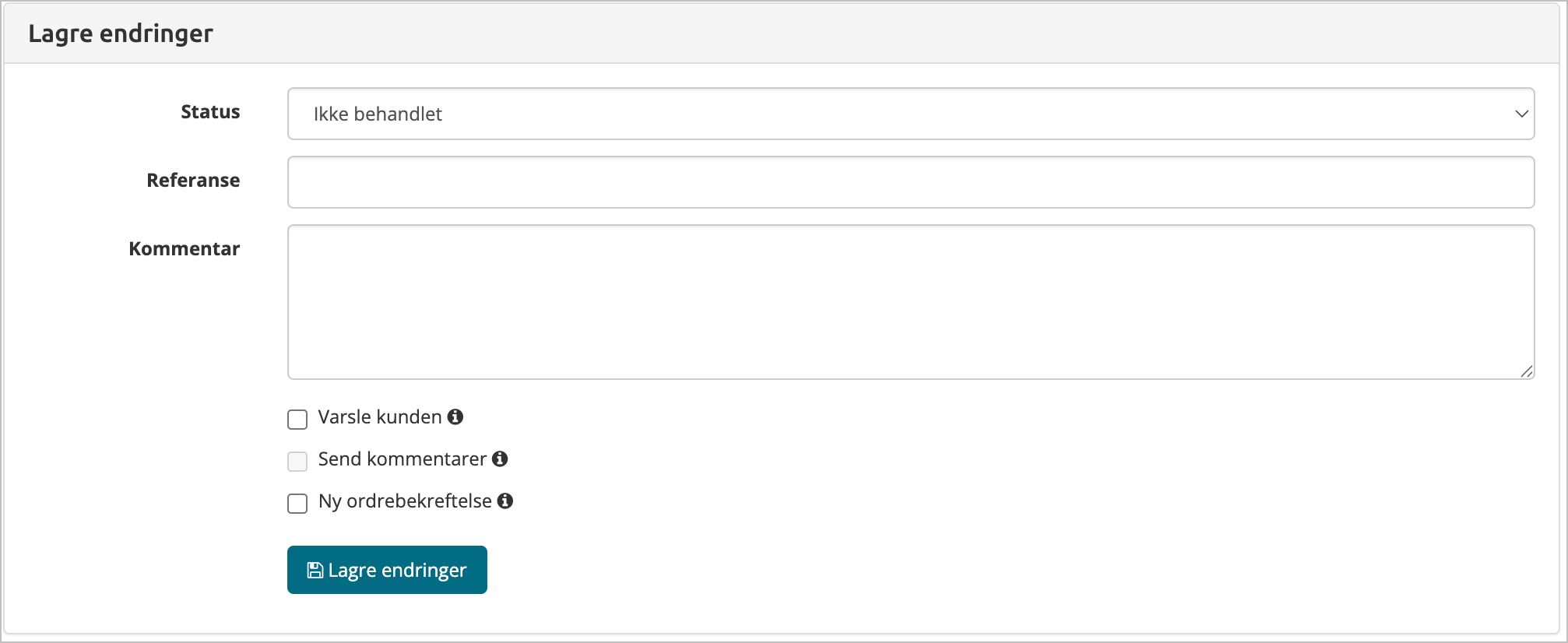This screenshot has height=643, width=1568.
Task: Enable the Varsle kunden checkbox
Action: click(x=297, y=420)
